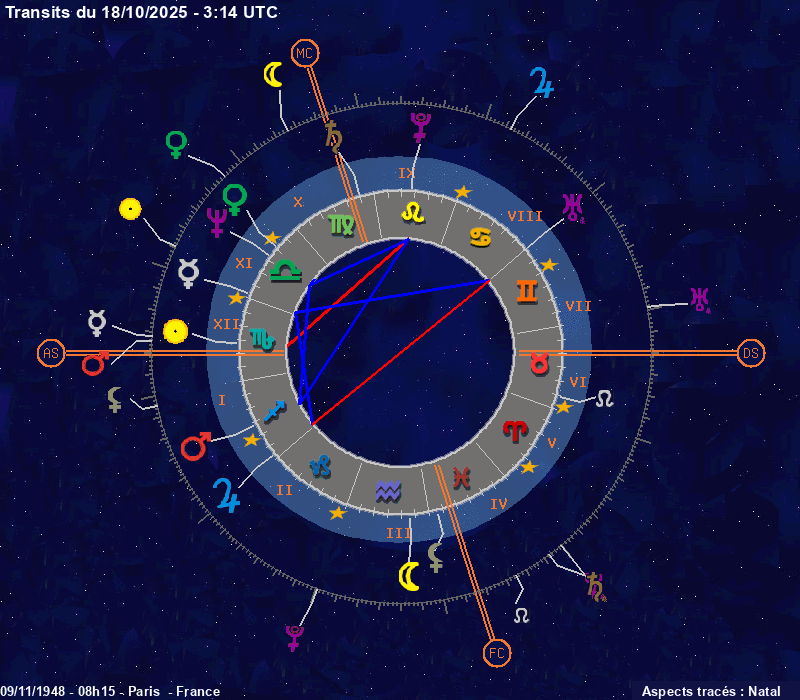The width and height of the screenshot is (800, 700).
Task: Click the Transits date title text
Action: (142, 12)
